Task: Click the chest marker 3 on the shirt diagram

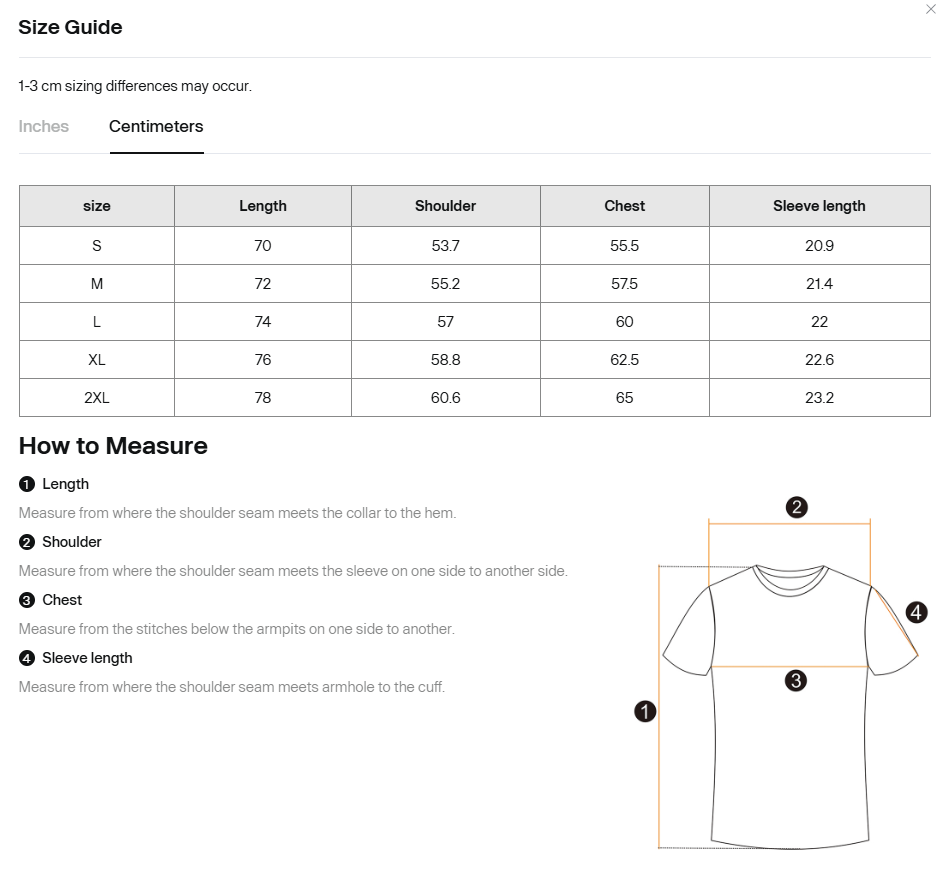Action: coord(795,681)
